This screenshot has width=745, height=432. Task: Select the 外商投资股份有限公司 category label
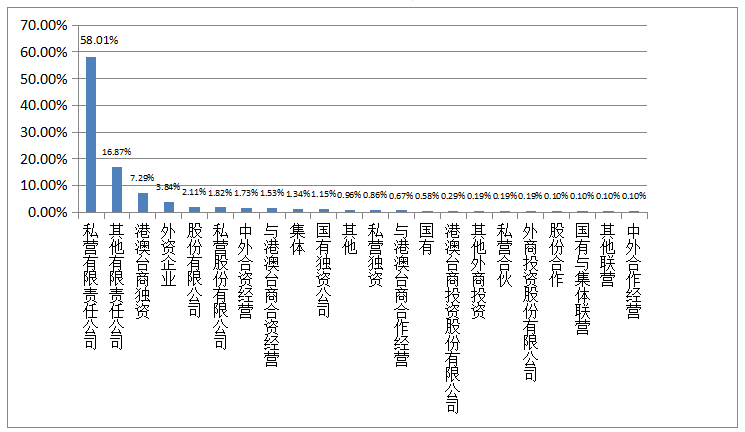[530, 302]
